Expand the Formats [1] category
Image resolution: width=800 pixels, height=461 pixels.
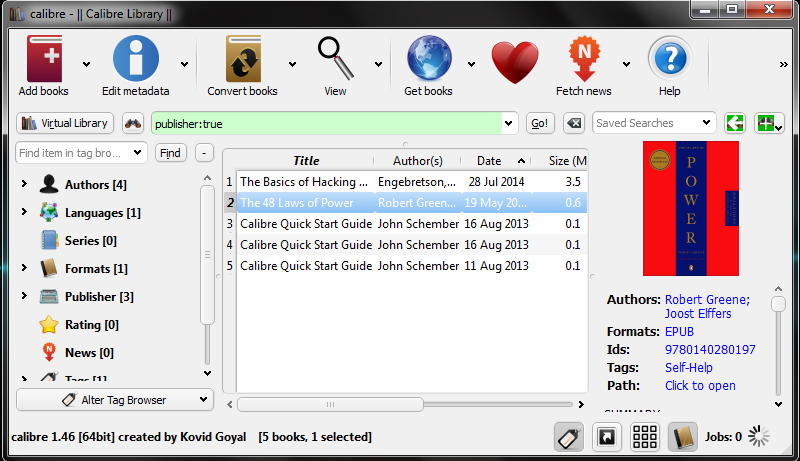24,268
